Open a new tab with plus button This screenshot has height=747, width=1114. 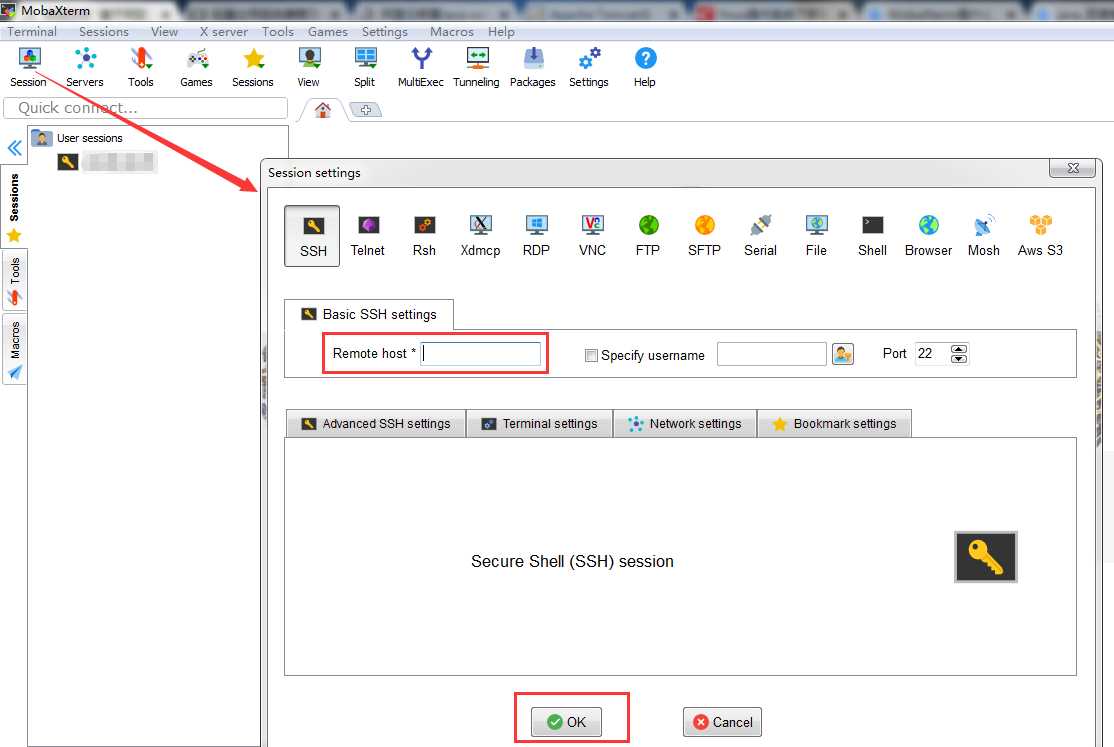[x=365, y=110]
